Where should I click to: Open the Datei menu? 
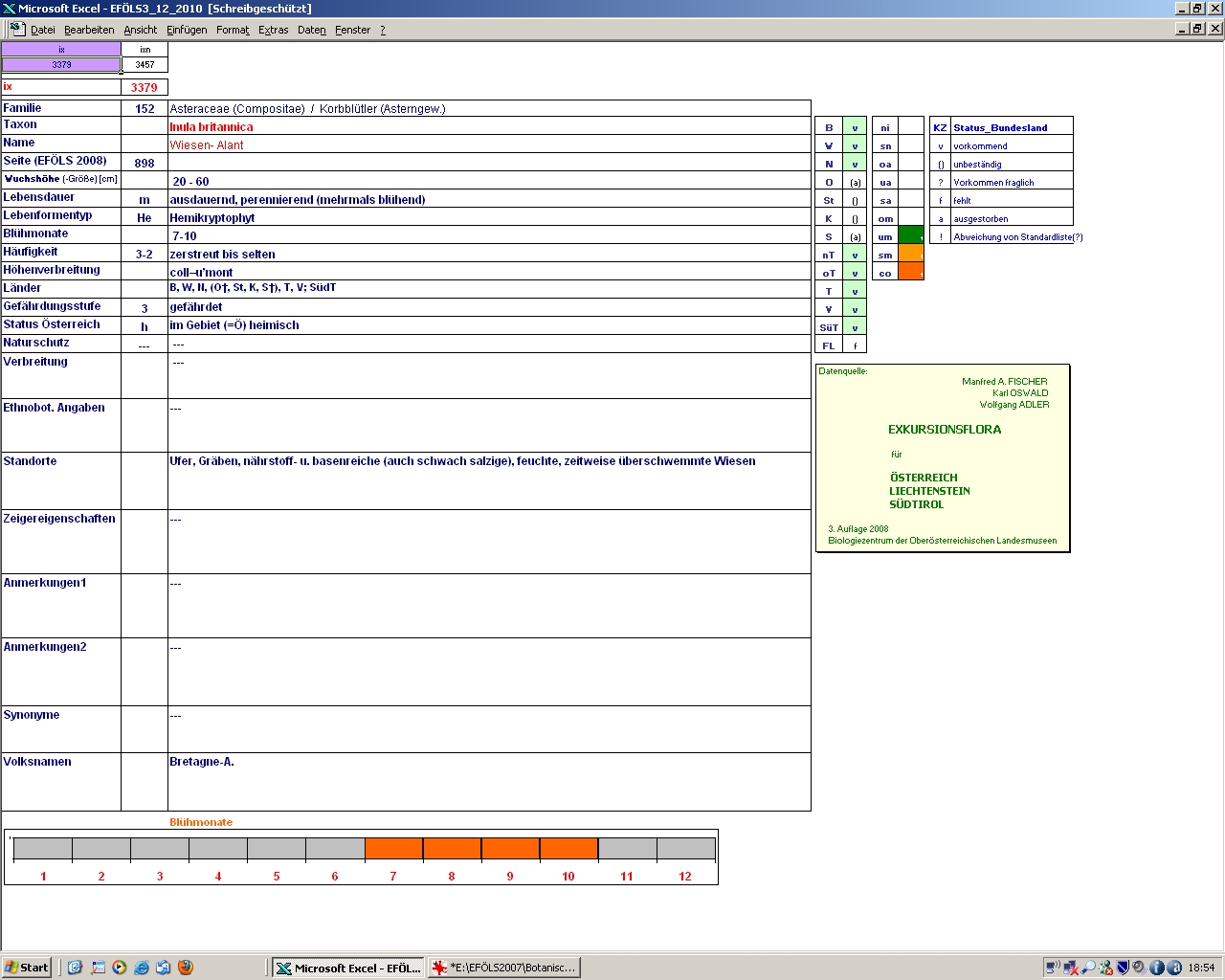[42, 30]
